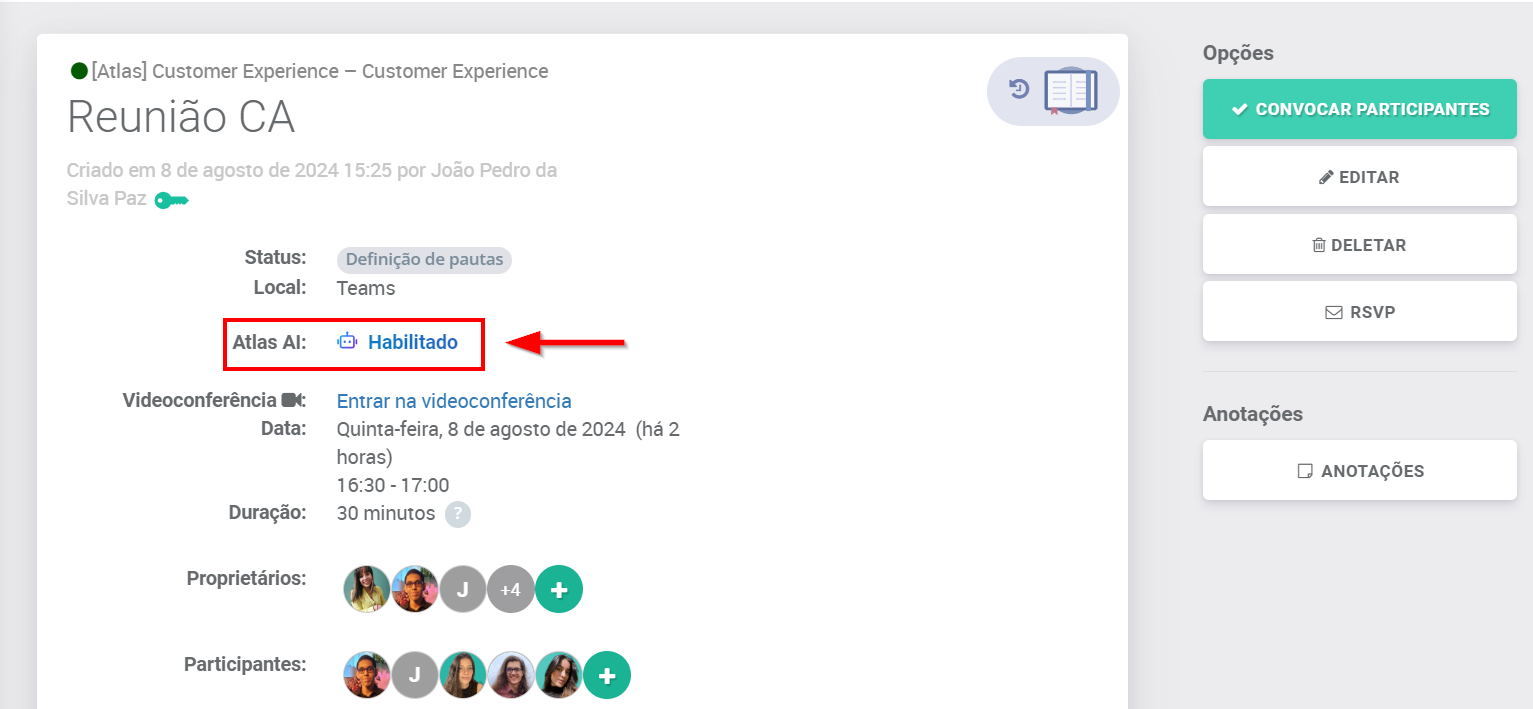Click the meeting history clock icon
Screen dimensions: 1533x709
click(1019, 89)
